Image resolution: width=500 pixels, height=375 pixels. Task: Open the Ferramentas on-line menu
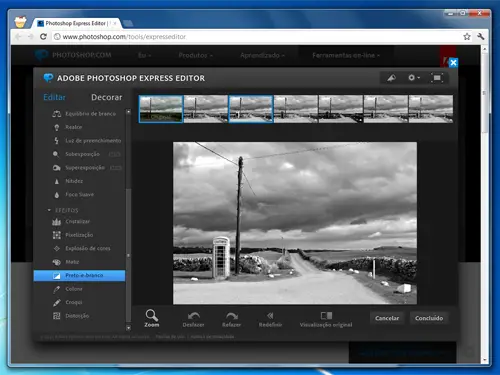coord(346,55)
